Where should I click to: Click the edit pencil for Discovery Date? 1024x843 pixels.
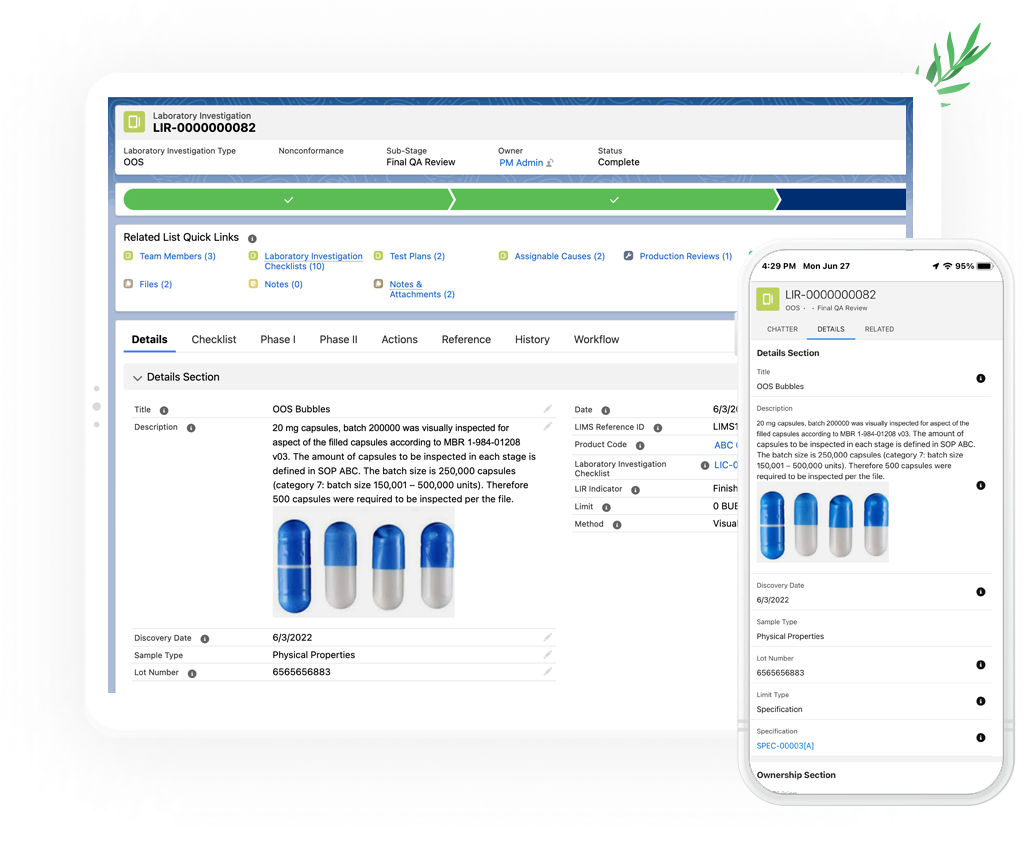click(x=548, y=637)
